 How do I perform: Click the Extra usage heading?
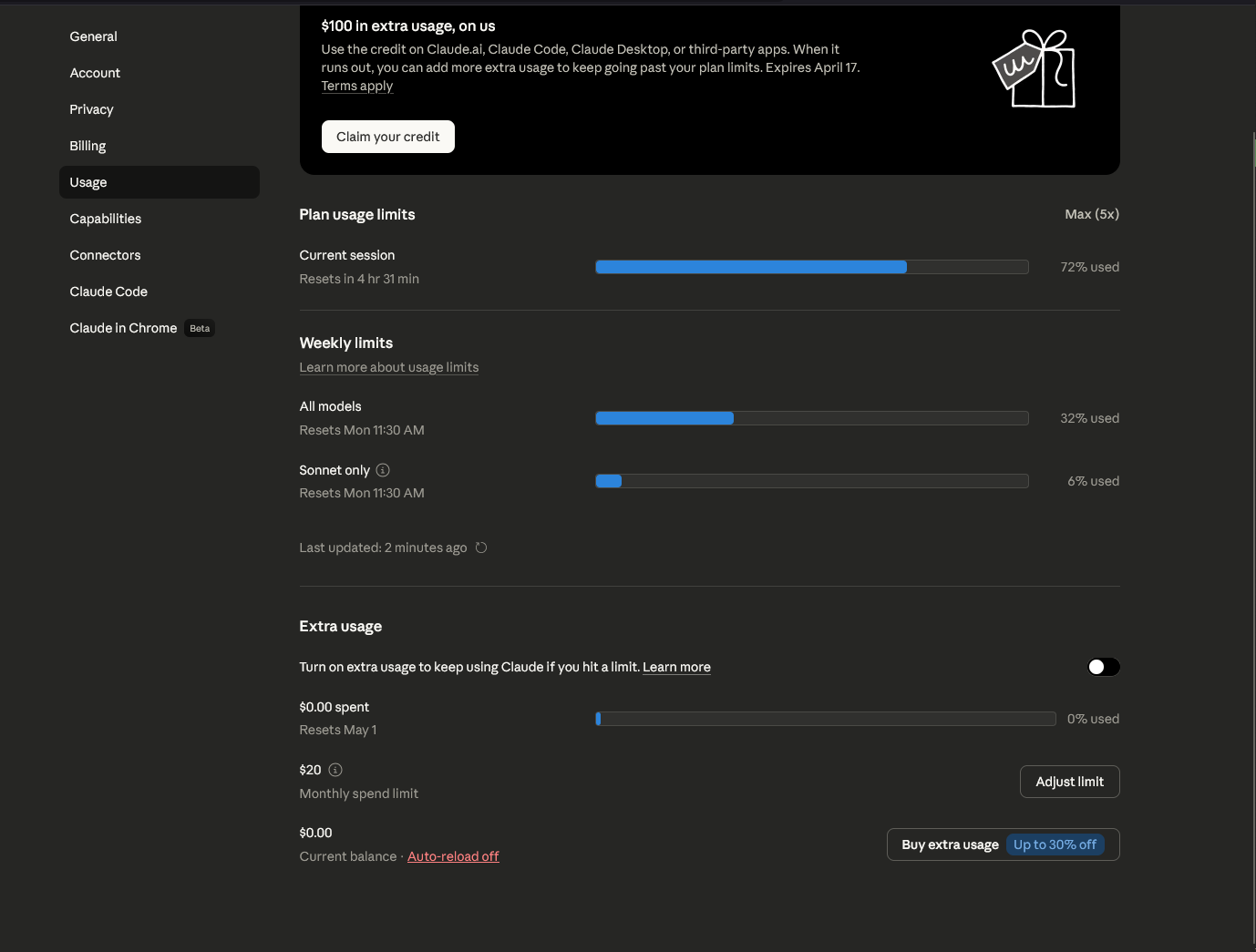coord(341,626)
